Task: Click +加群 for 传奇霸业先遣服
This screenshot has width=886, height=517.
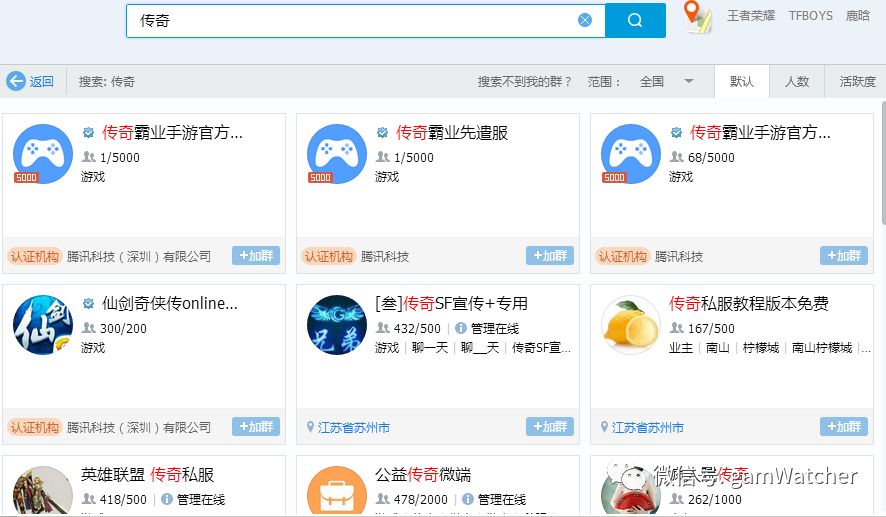Action: pyautogui.click(x=550, y=255)
